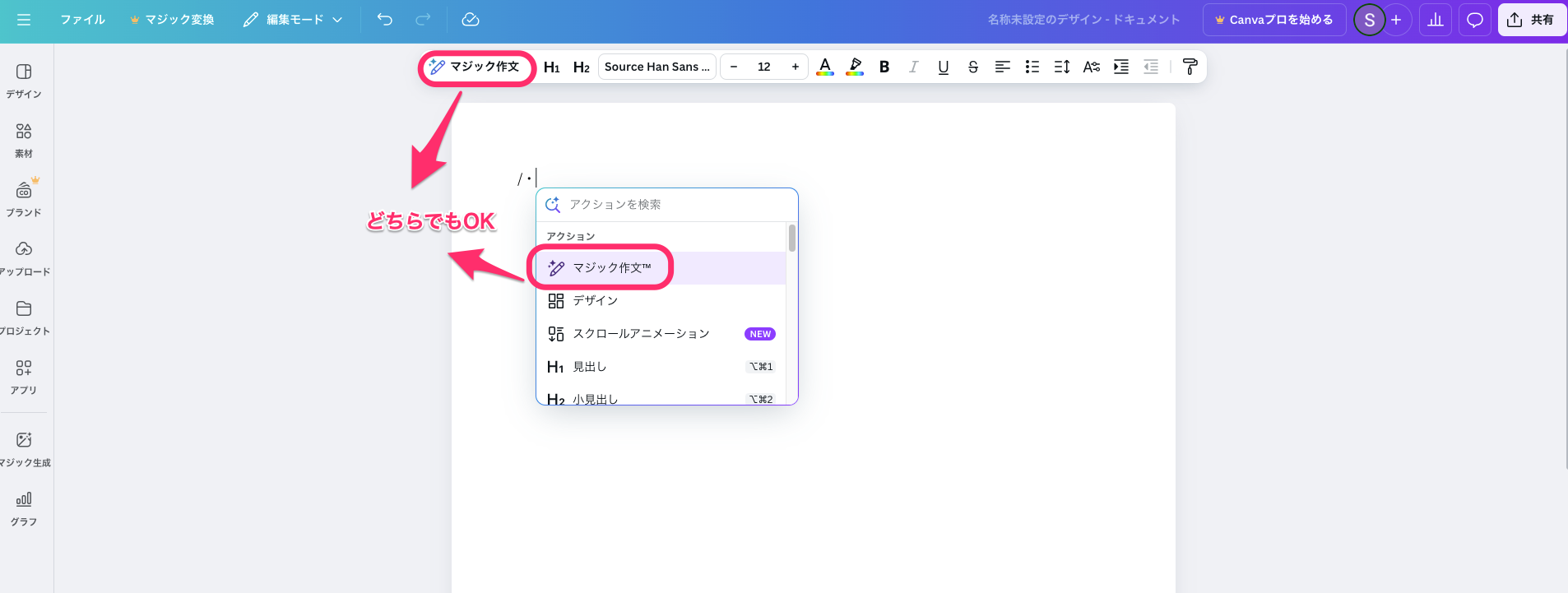Decrease paragraph indent
The height and width of the screenshot is (593, 1568).
pyautogui.click(x=1151, y=67)
